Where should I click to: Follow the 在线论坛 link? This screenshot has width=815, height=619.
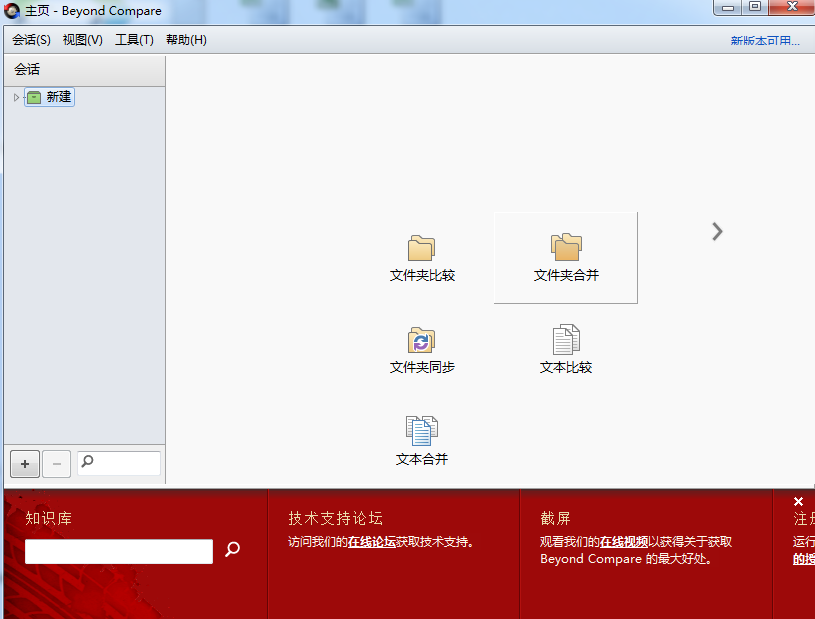pyautogui.click(x=372, y=542)
